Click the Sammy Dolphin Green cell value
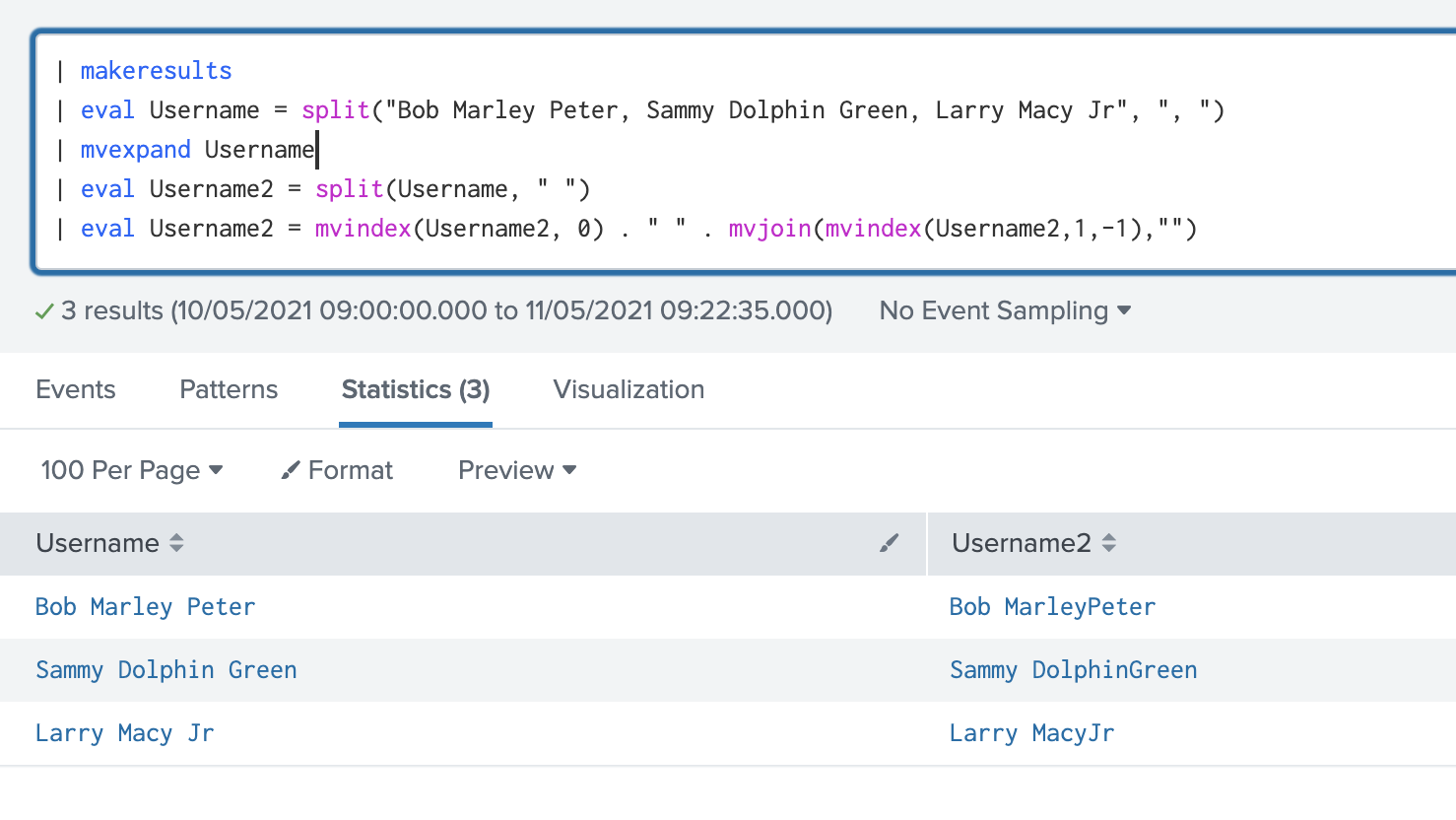Screen dimensions: 1456x820 pos(165,670)
